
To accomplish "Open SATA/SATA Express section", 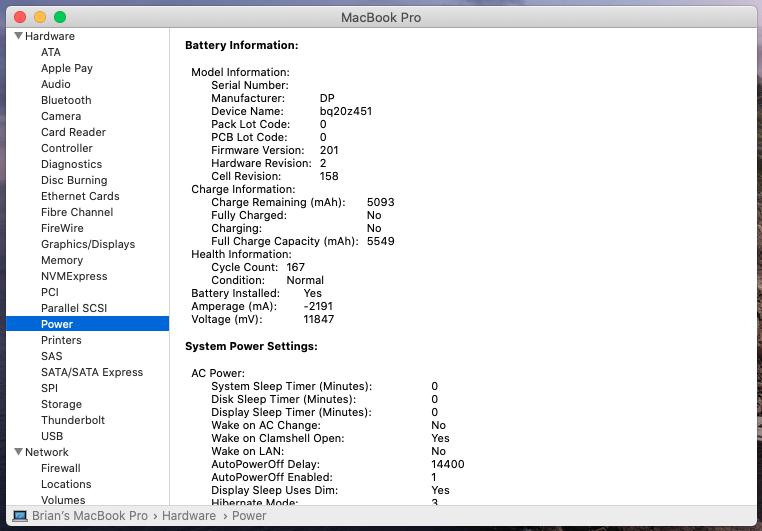I will pos(92,372).
